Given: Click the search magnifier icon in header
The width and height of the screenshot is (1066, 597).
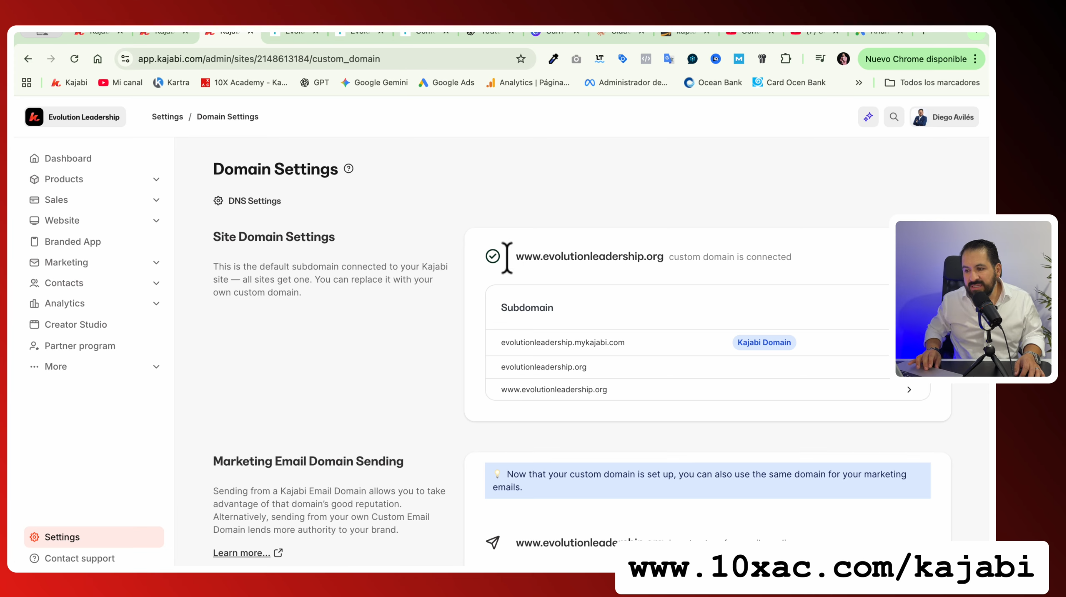Looking at the screenshot, I should pos(894,117).
